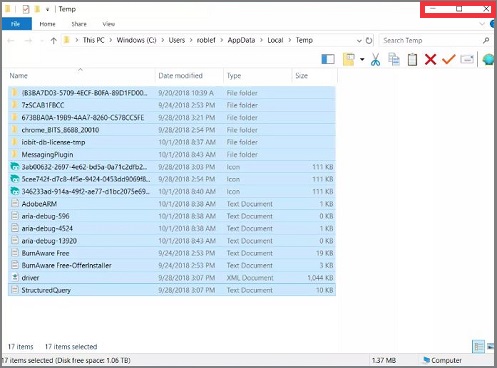Screen dimensions: 497x368
Task: Select the MessagingPlugin folder
Action: 172,155
